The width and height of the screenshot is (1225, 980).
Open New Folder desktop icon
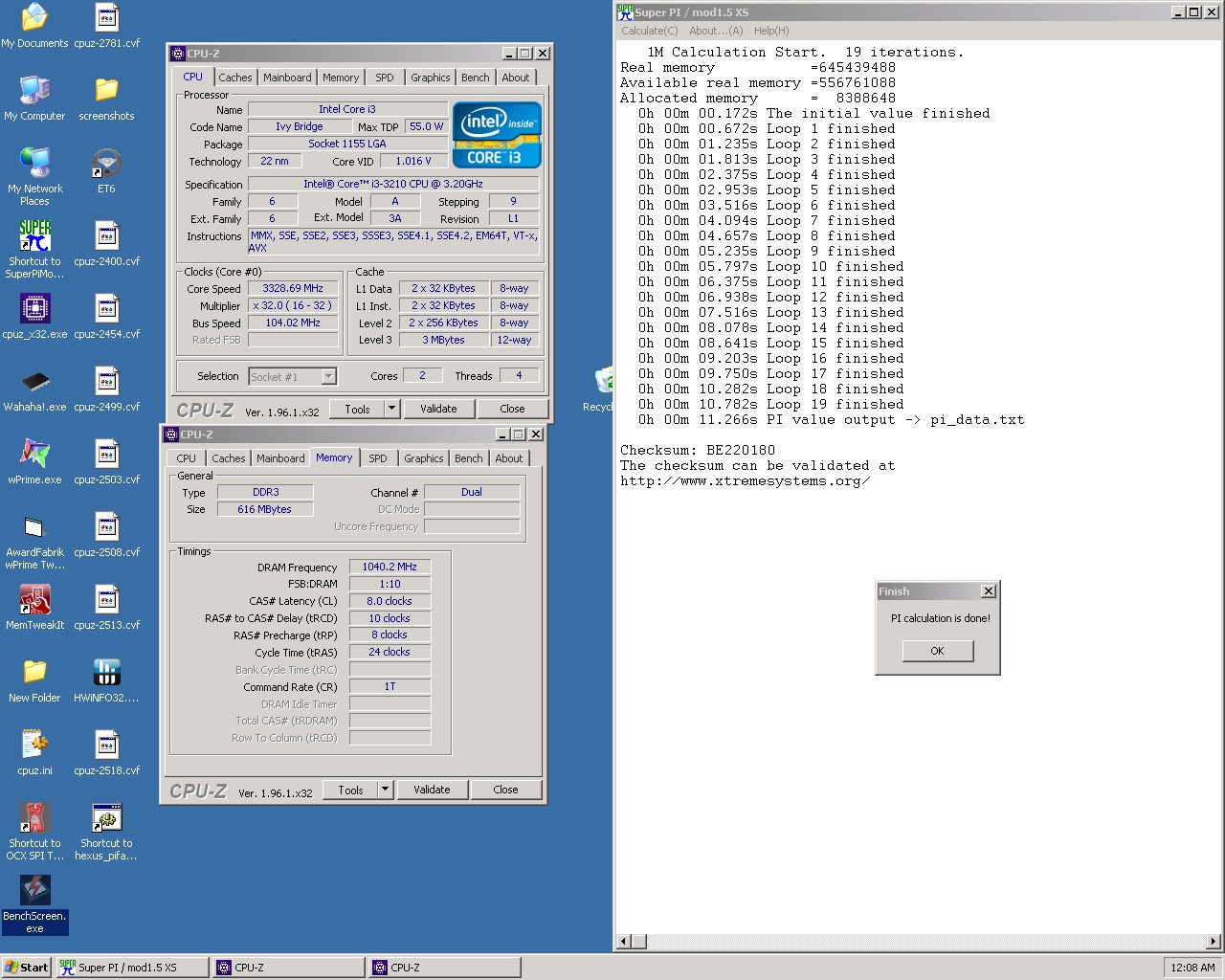[x=34, y=680]
